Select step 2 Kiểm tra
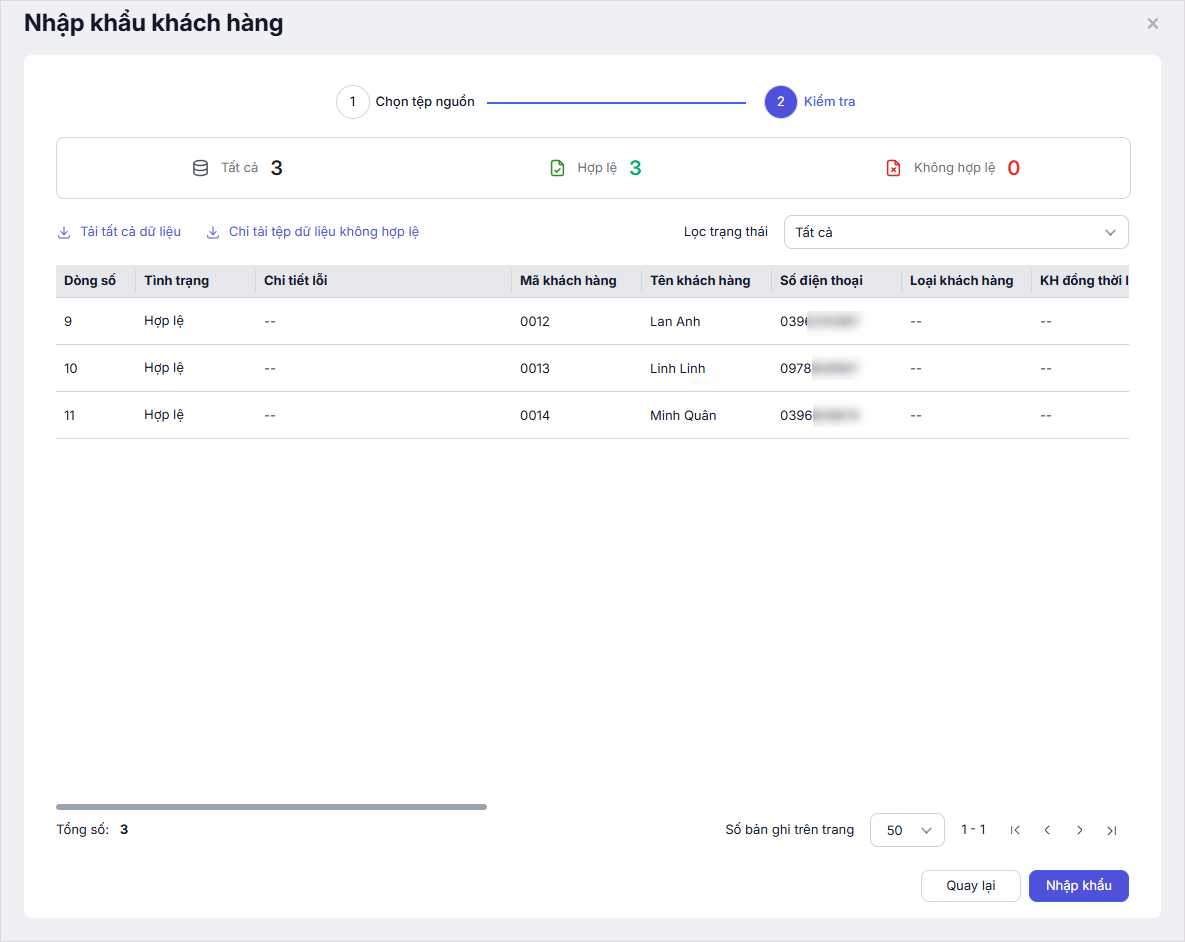This screenshot has height=942, width=1185. 780,102
